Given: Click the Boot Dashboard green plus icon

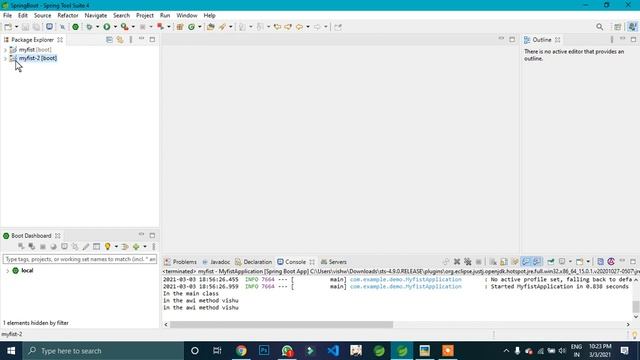Looking at the screenshot, I should coord(136,247).
